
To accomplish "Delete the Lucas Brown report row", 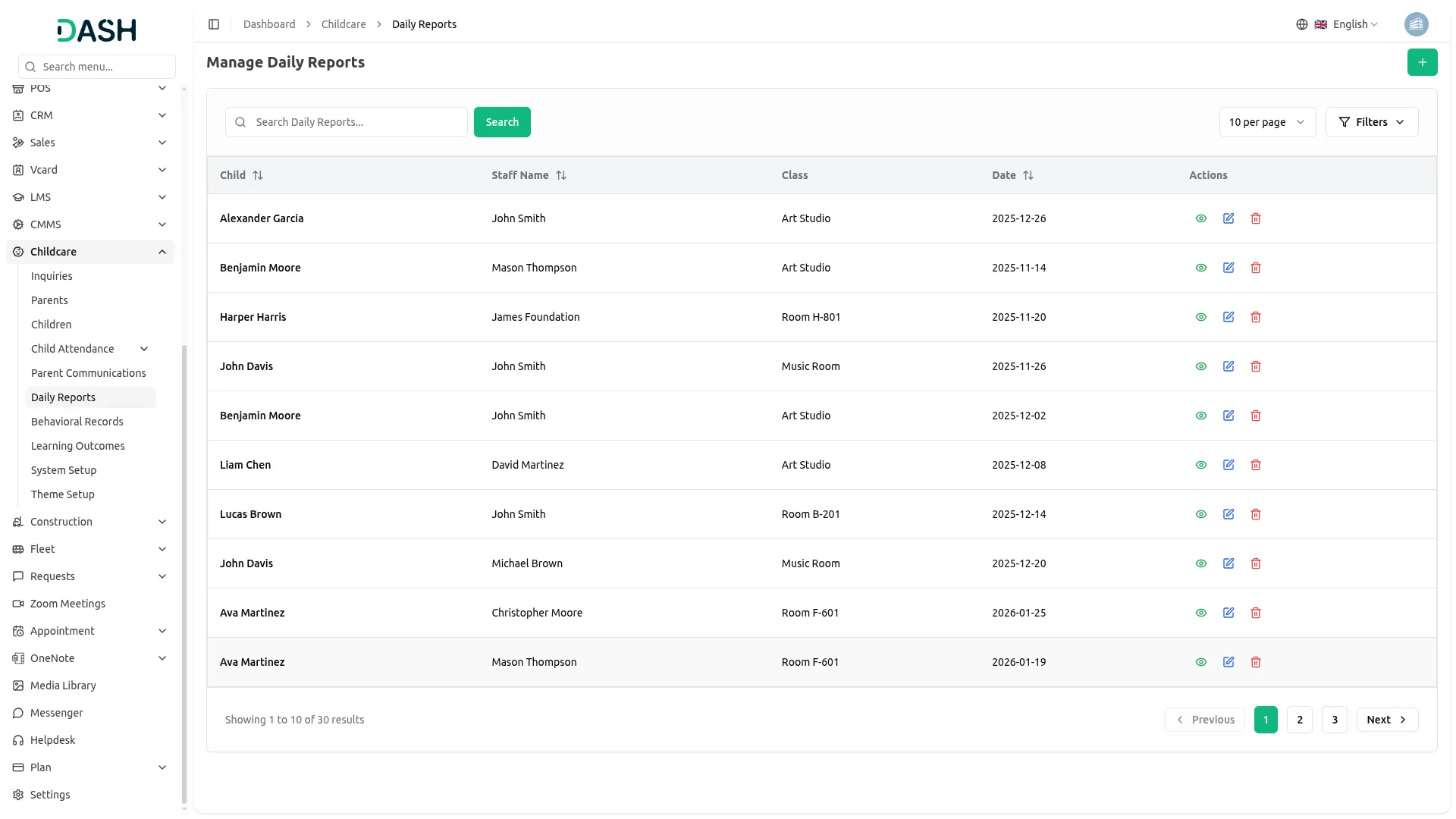I will (1256, 514).
